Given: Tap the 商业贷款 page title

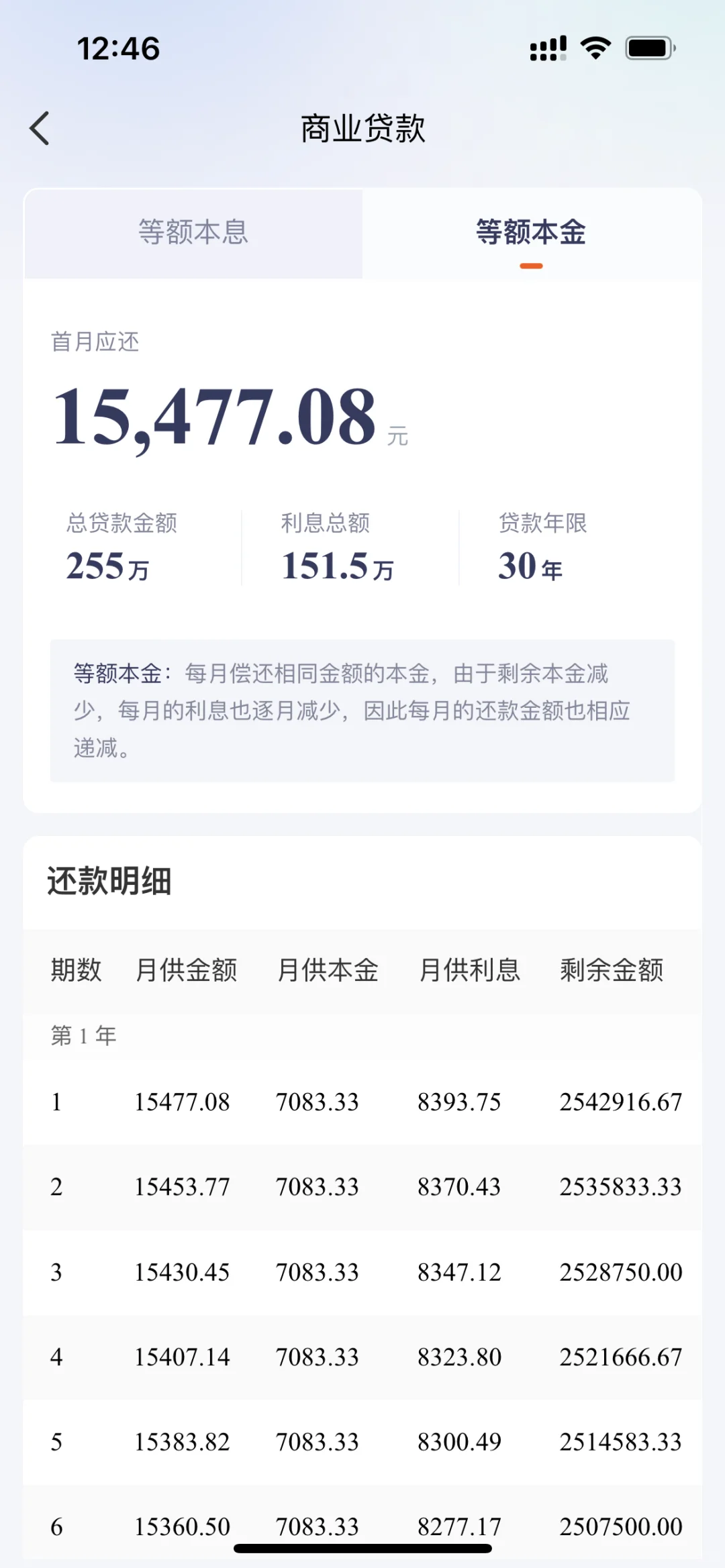Looking at the screenshot, I should [362, 128].
